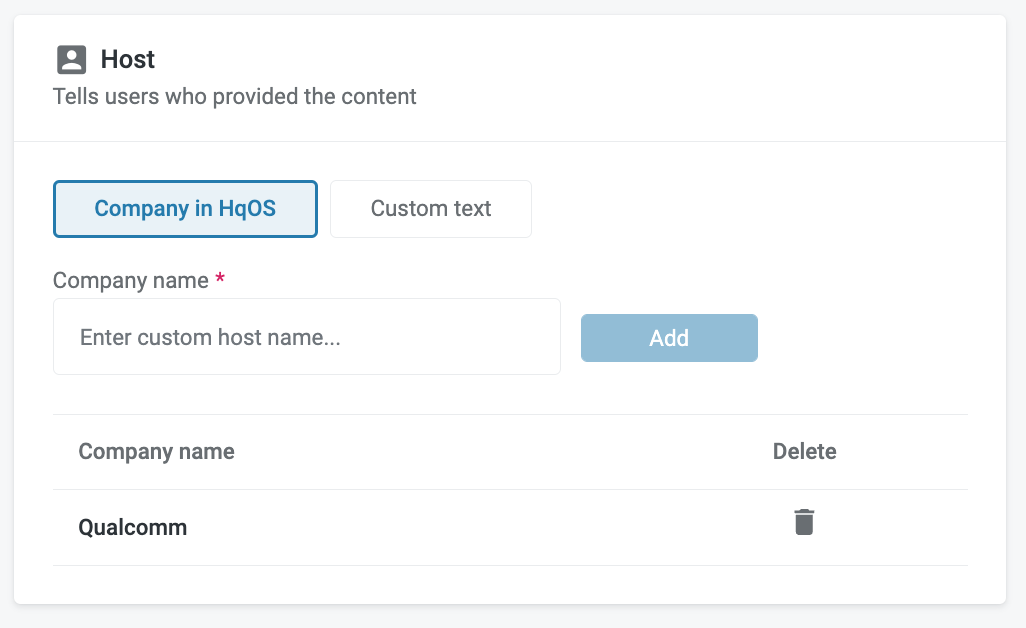Delete Qualcomm using the trash icon

[804, 522]
